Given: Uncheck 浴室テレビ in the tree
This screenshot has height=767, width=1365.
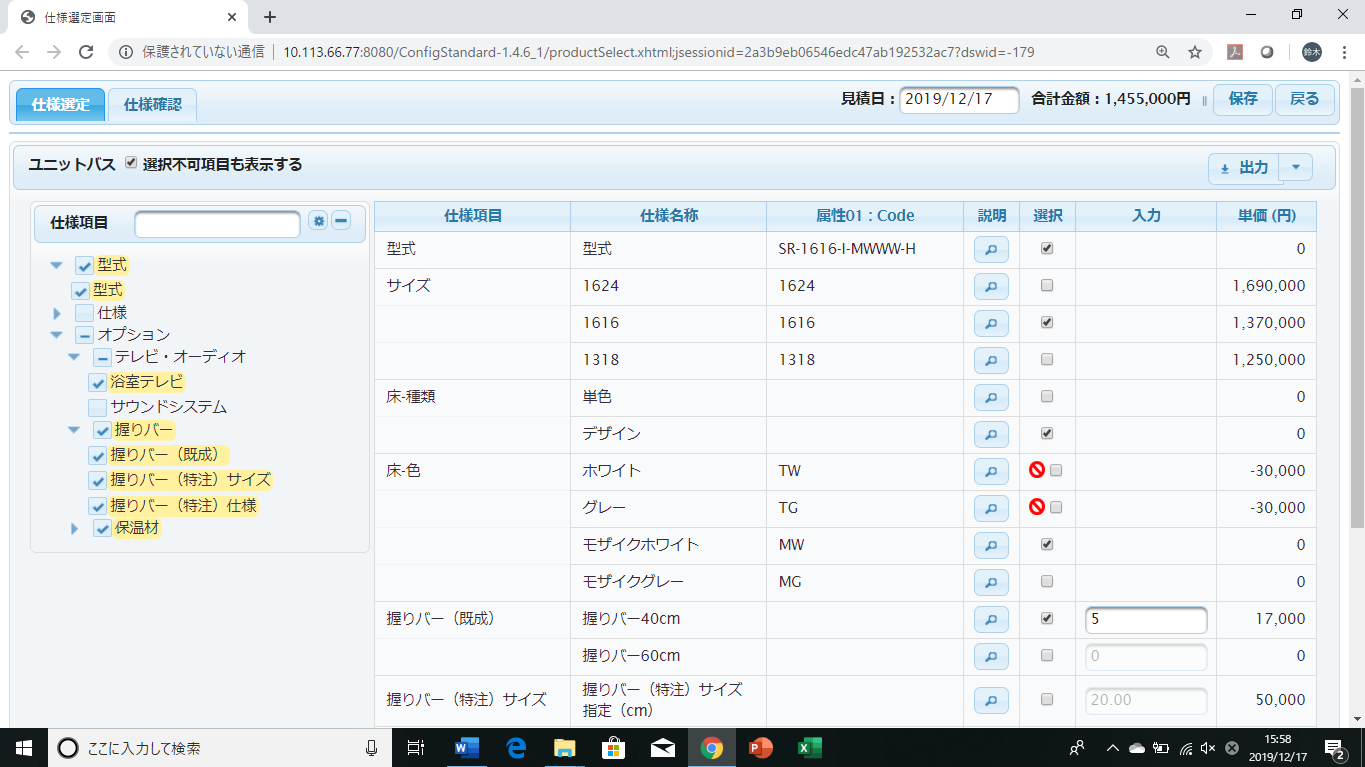Looking at the screenshot, I should point(96,382).
